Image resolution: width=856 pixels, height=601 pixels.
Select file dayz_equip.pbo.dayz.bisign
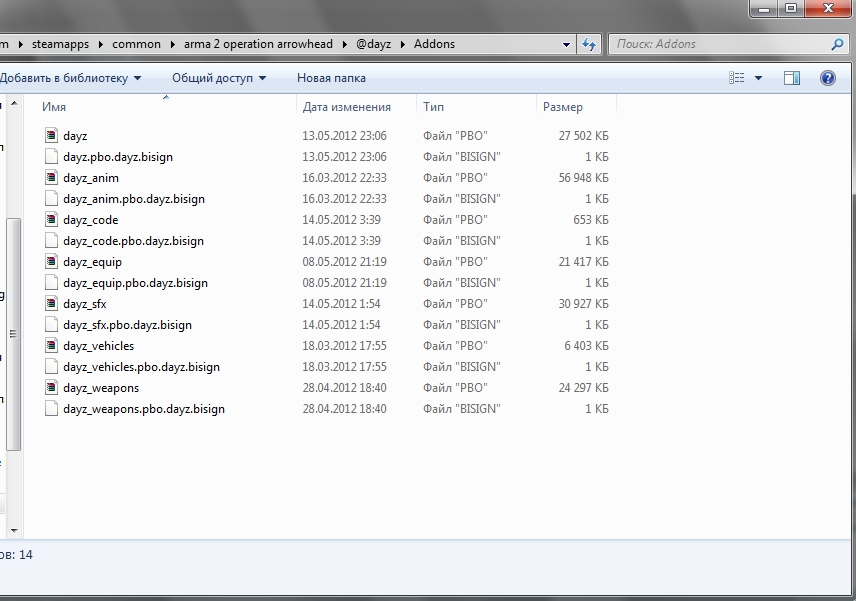point(135,283)
